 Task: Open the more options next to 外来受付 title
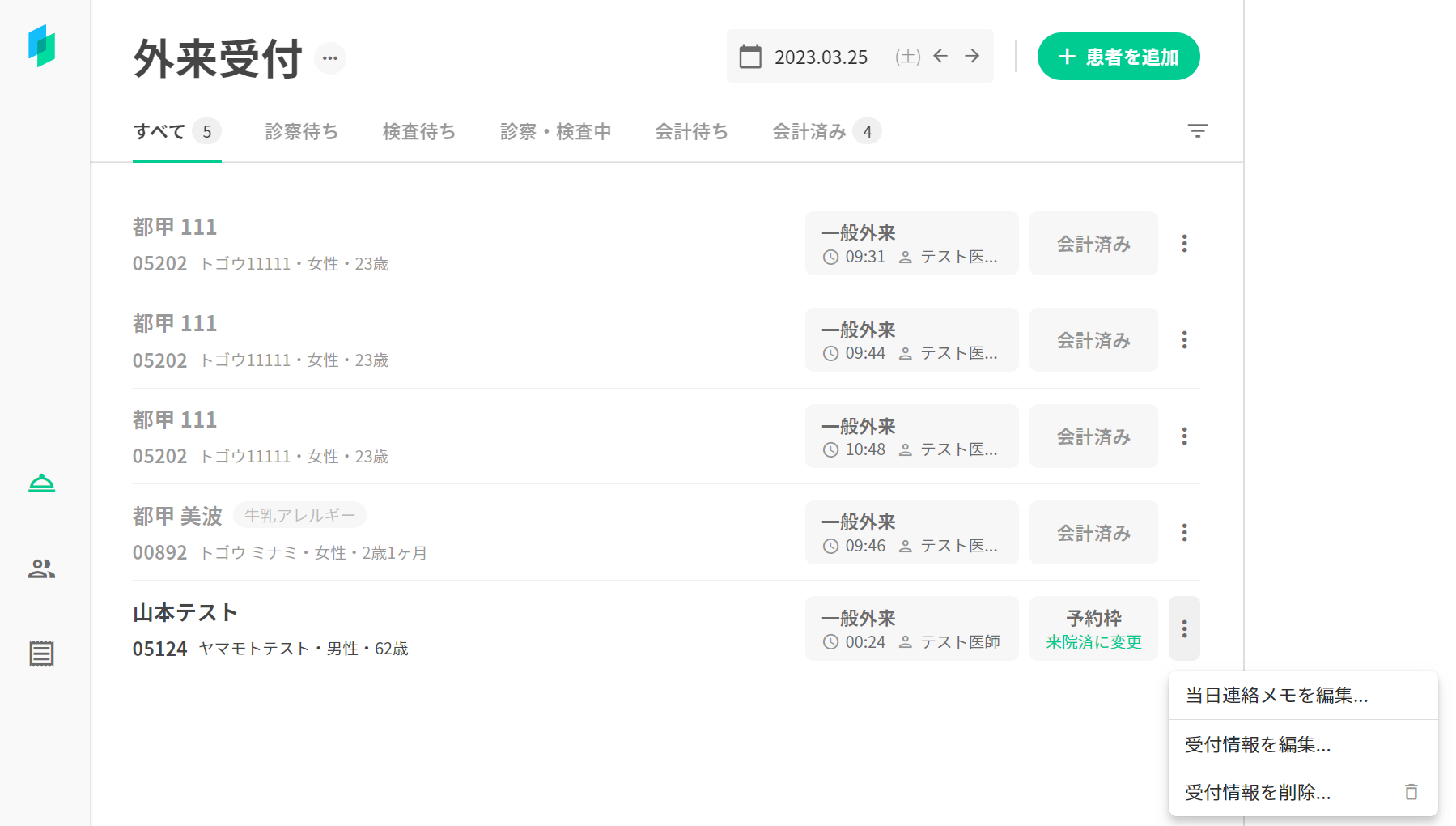pyautogui.click(x=329, y=58)
